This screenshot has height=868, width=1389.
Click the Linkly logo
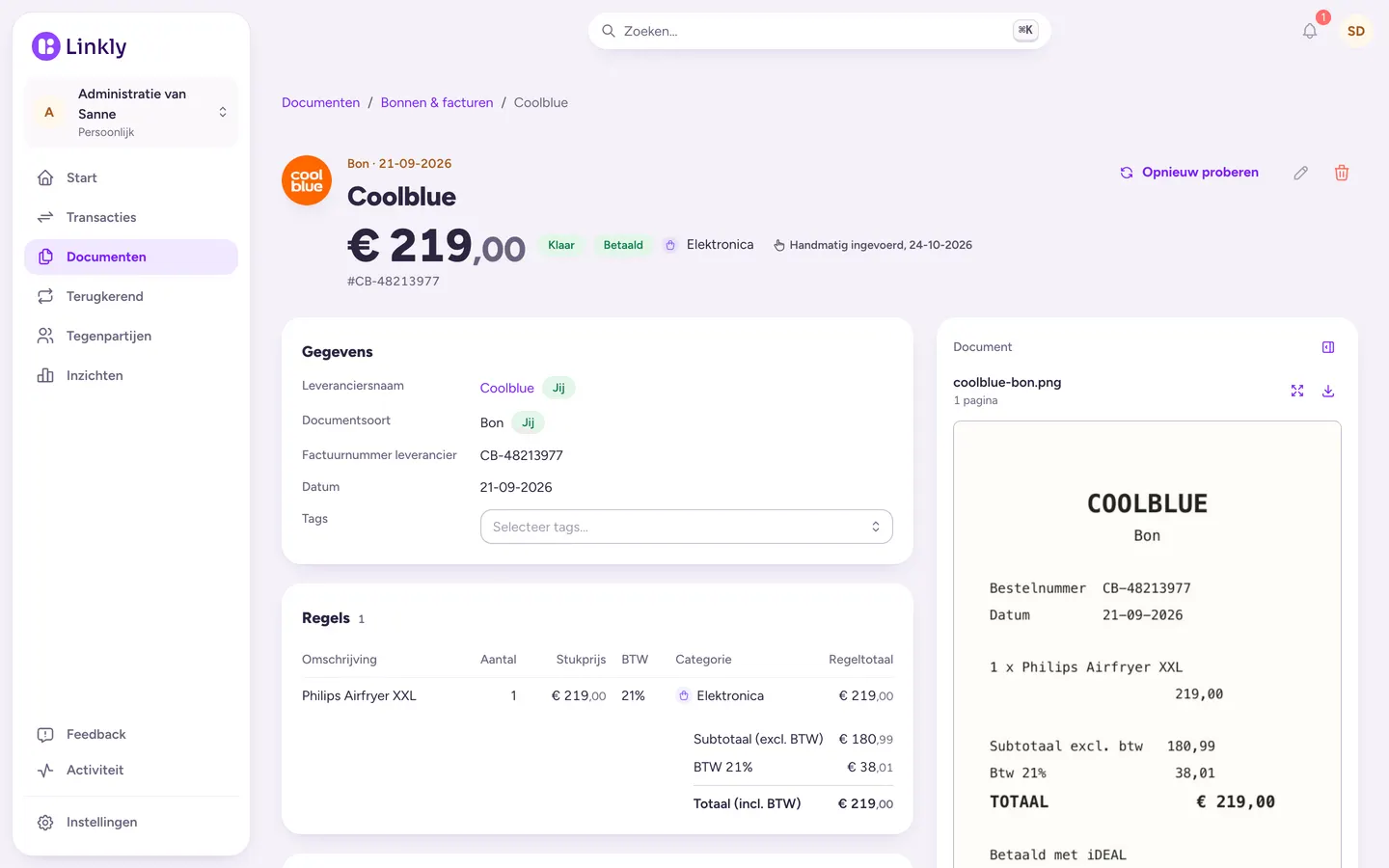(x=79, y=46)
